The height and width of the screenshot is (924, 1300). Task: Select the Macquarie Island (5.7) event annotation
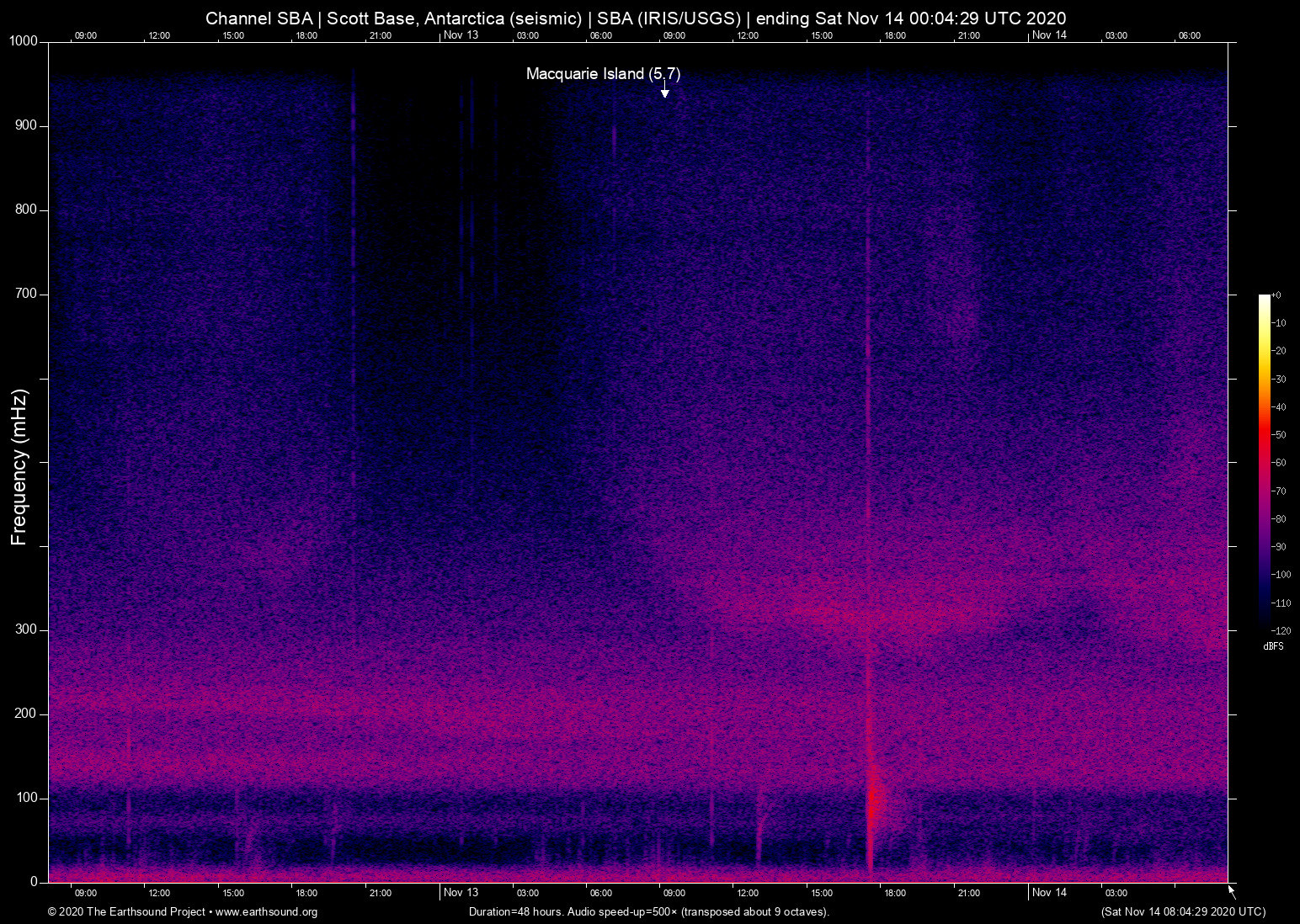(x=603, y=74)
